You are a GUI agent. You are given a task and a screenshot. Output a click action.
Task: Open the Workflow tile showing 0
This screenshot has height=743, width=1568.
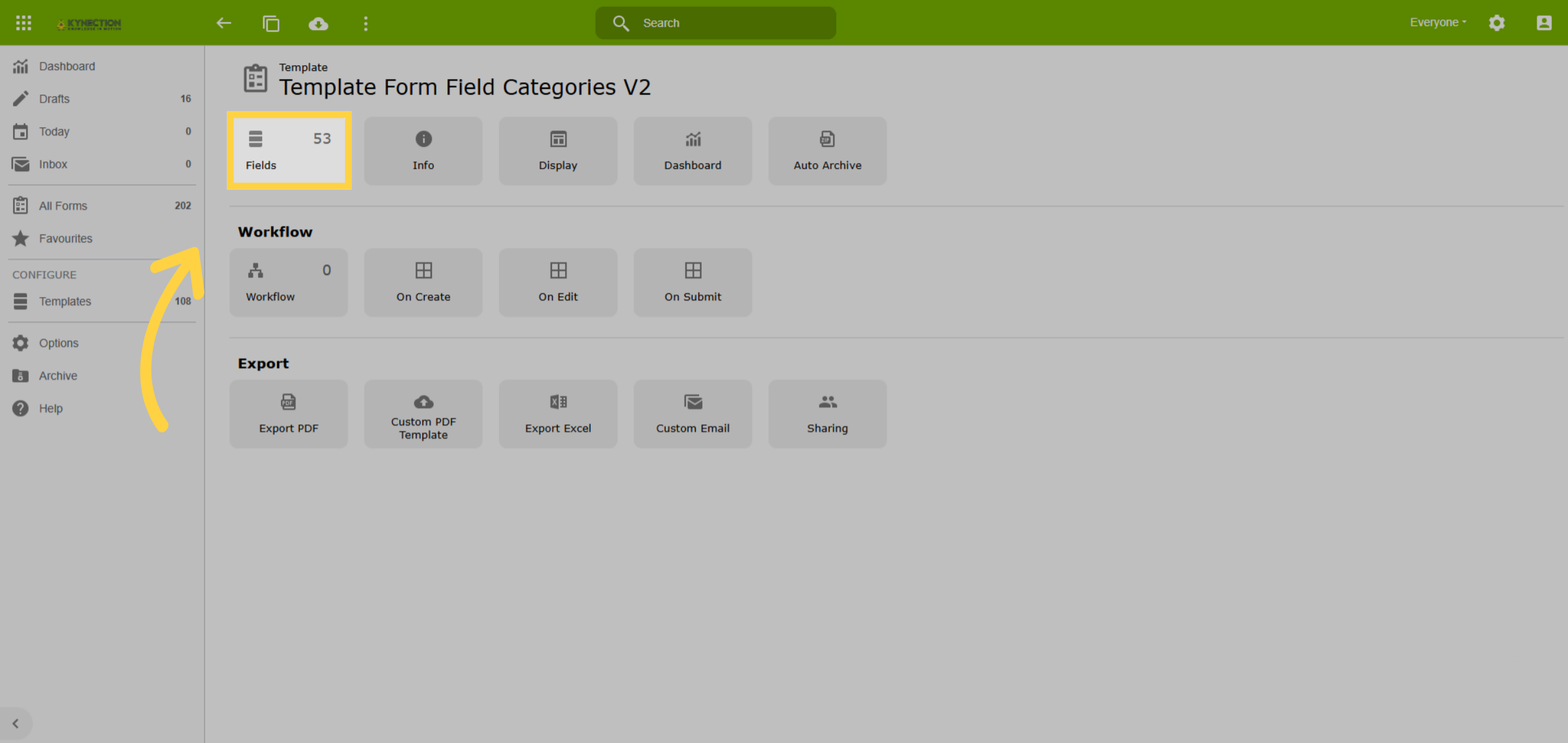click(289, 282)
